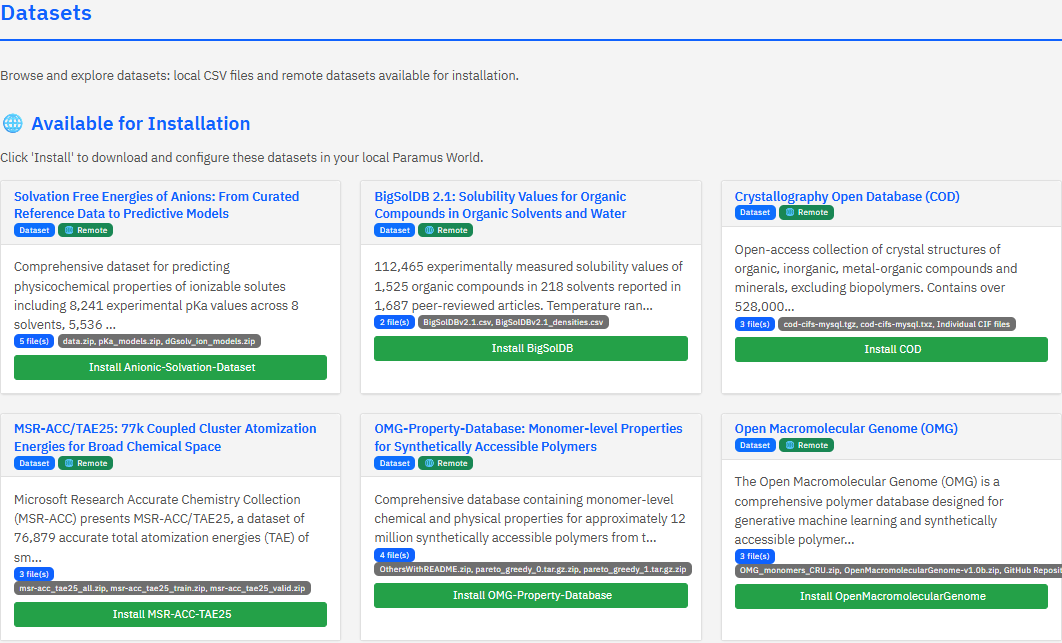Install the MSR-ACC-TAE25 dataset
Image resolution: width=1062 pixels, height=643 pixels.
pyautogui.click(x=170, y=614)
